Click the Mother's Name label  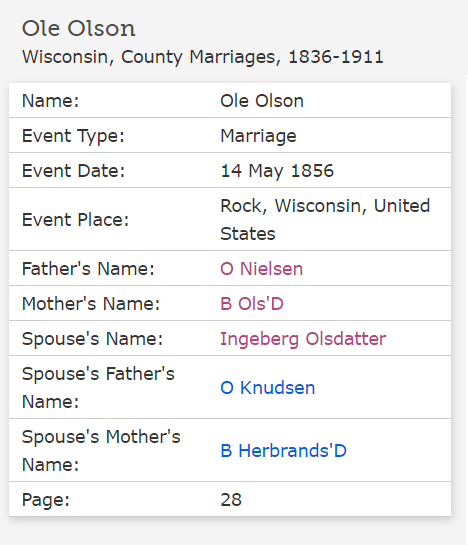pyautogui.click(x=91, y=303)
